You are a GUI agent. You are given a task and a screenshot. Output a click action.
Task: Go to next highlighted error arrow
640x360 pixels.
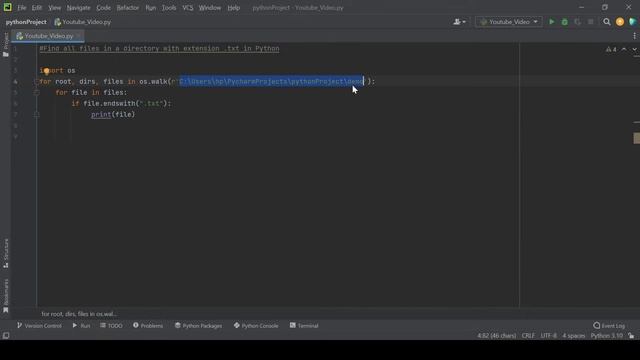(634, 49)
